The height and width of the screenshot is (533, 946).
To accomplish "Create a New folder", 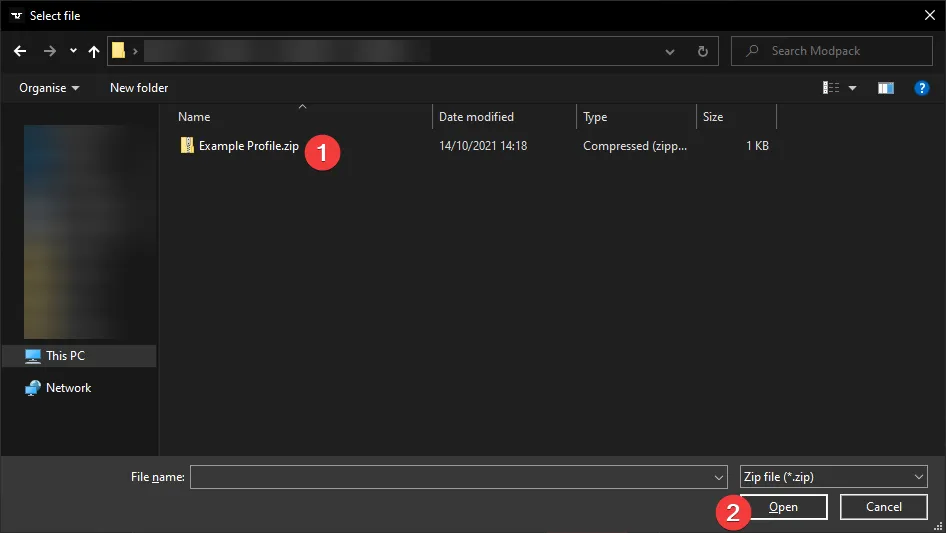I will click(139, 88).
